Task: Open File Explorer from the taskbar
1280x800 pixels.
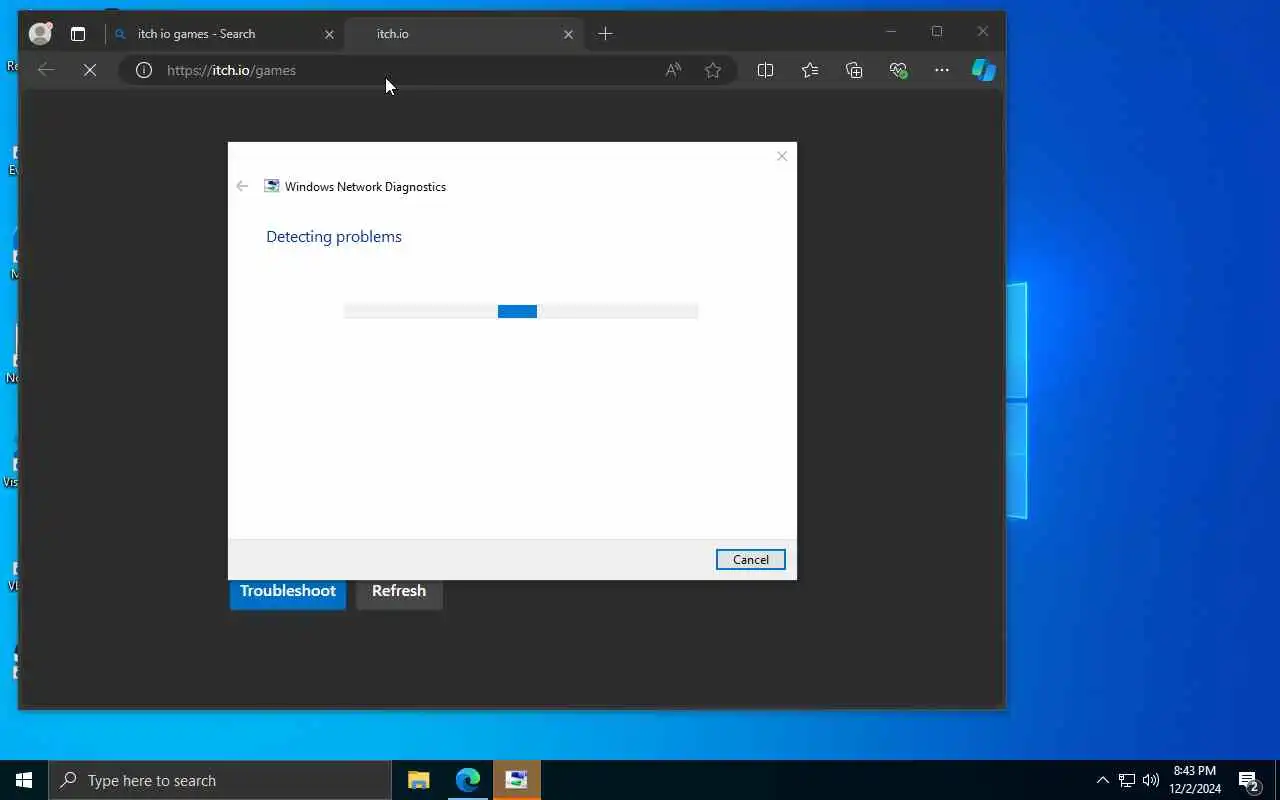Action: pos(419,780)
